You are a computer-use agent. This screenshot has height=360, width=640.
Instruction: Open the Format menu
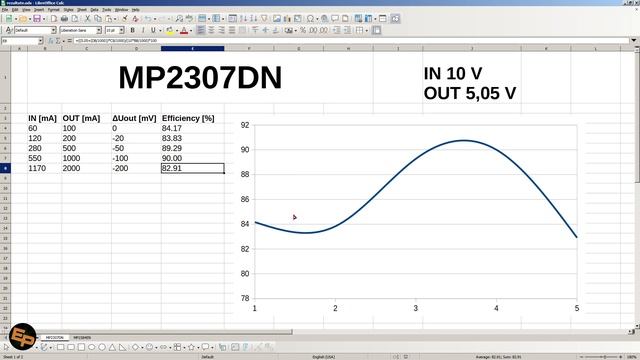click(53, 9)
